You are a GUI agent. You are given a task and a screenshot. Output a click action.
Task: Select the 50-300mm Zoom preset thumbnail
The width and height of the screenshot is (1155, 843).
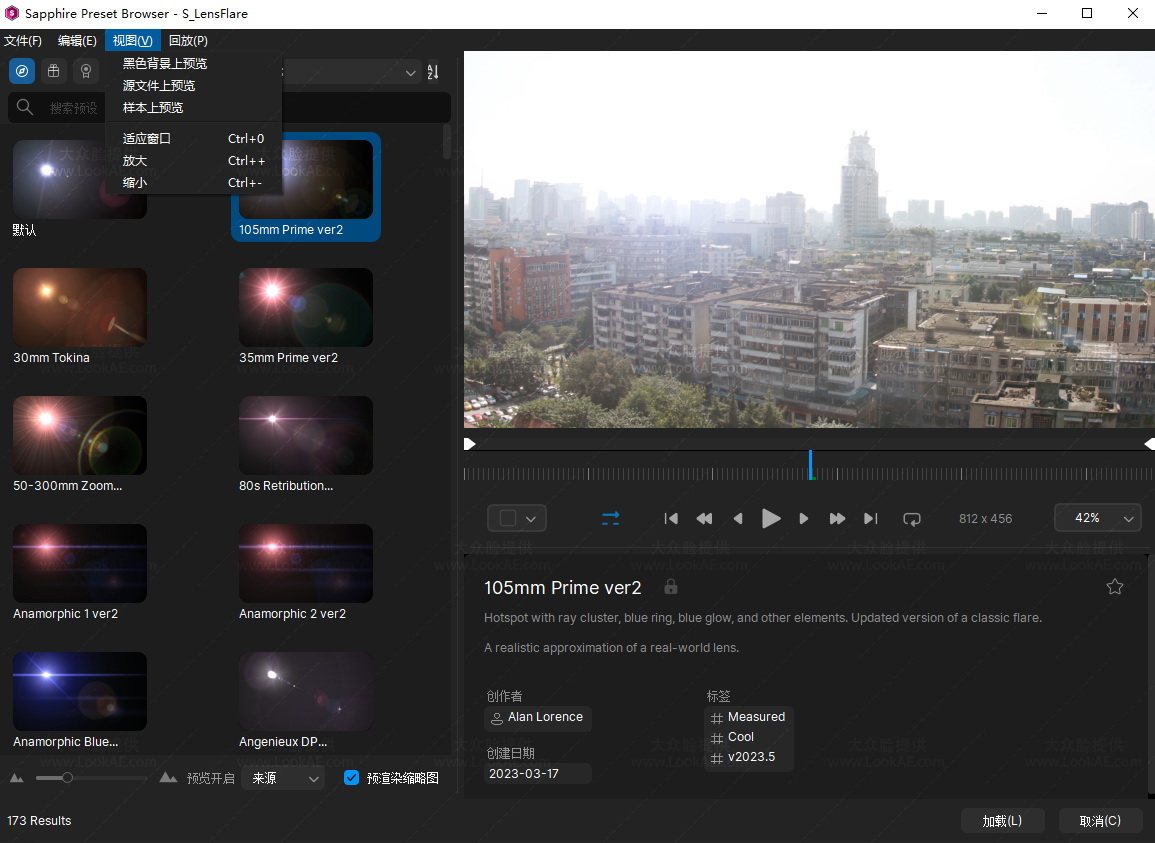coord(80,436)
